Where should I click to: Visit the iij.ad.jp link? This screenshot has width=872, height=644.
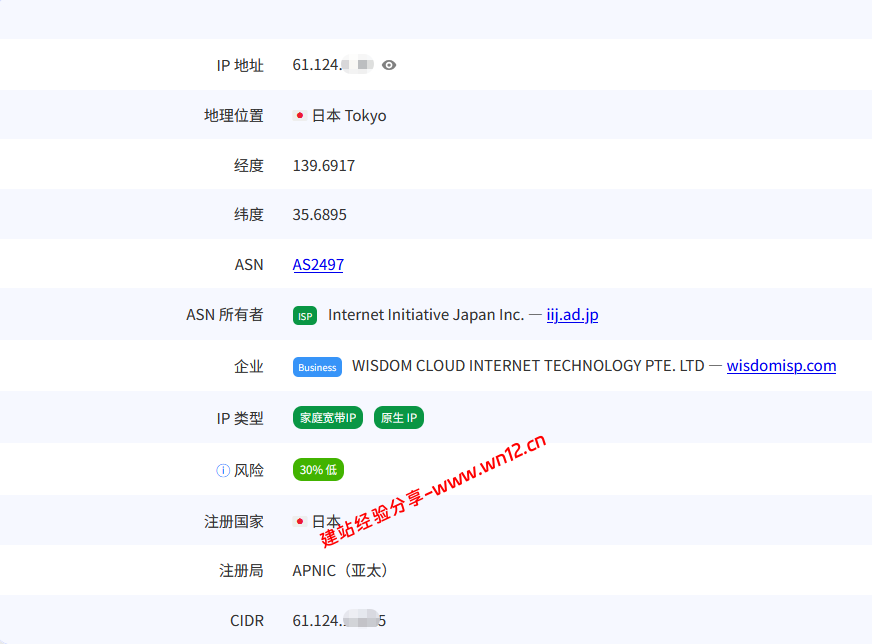point(572,315)
